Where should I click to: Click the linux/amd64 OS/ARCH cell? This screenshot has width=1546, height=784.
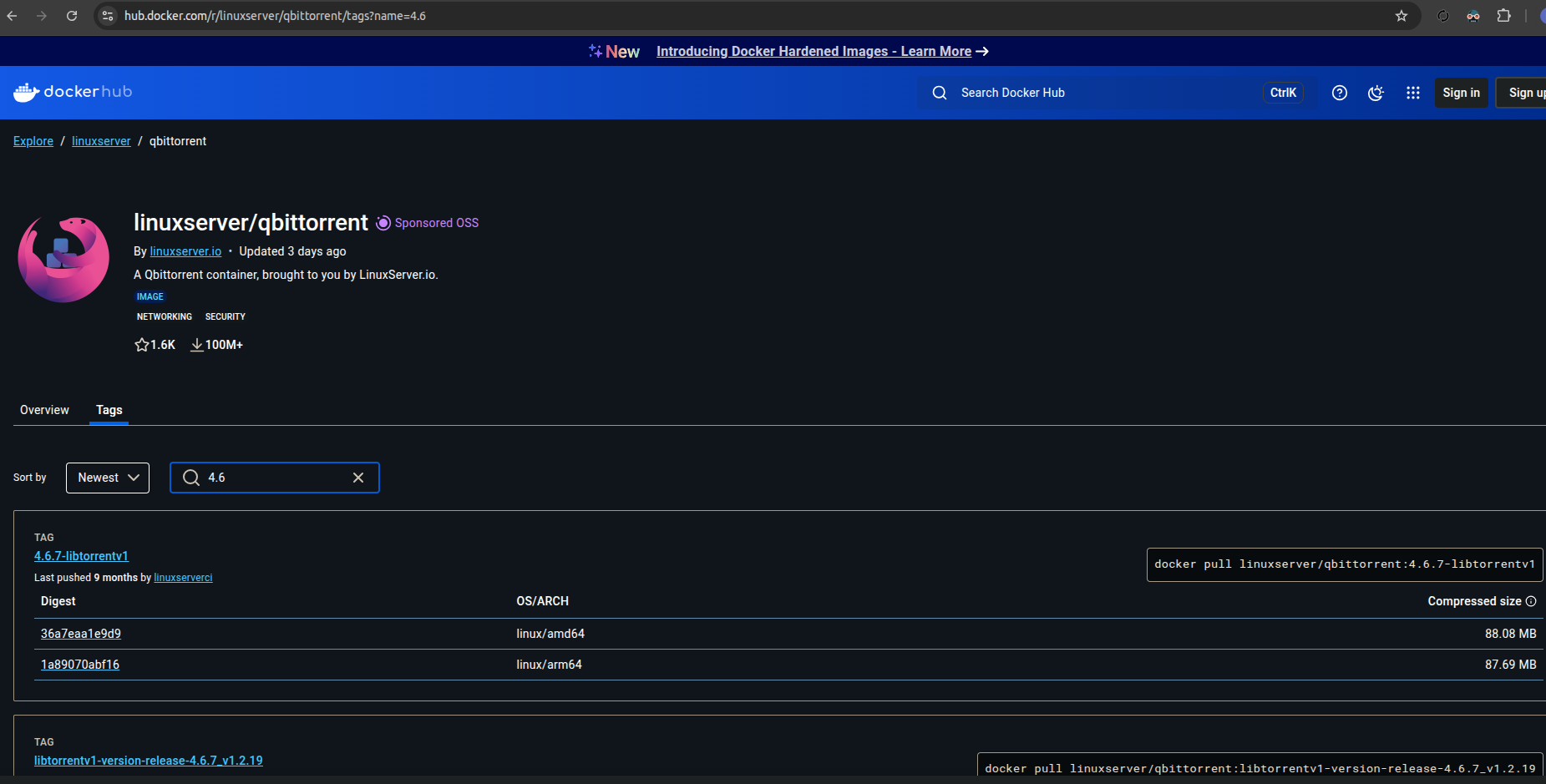point(550,634)
